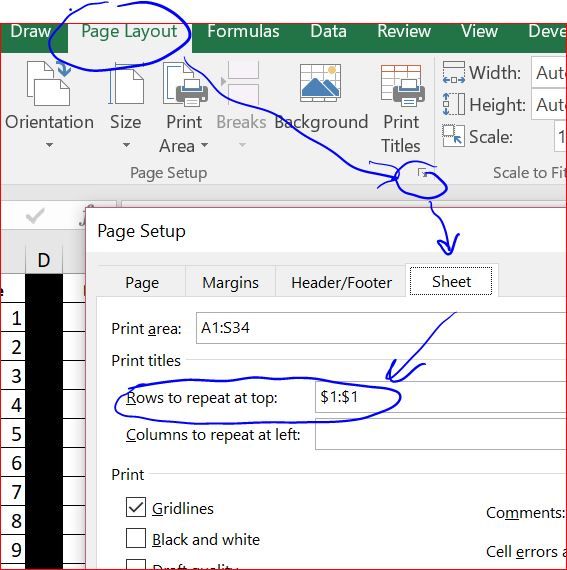Image resolution: width=567 pixels, height=570 pixels.
Task: Click the cell showing 5
Action: click(13, 433)
